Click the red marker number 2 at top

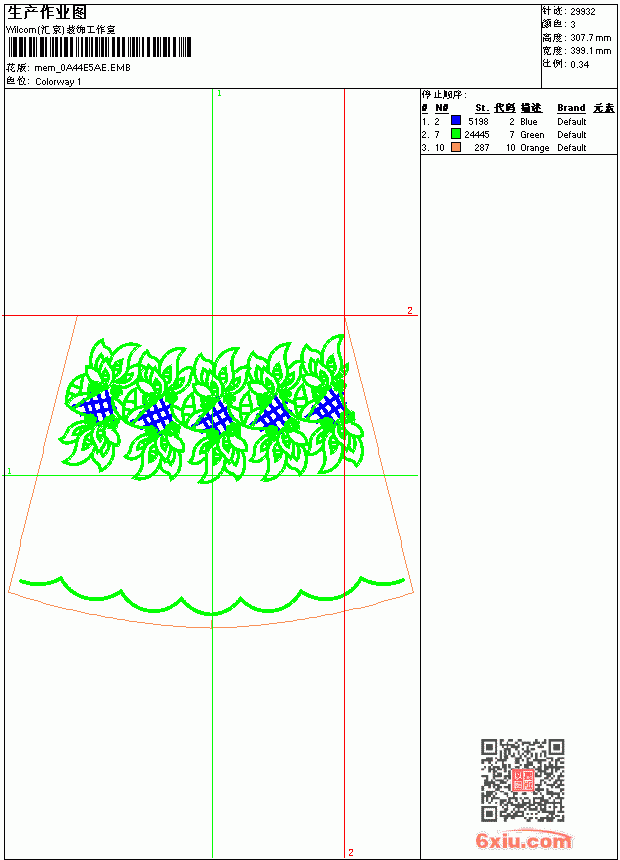409,310
